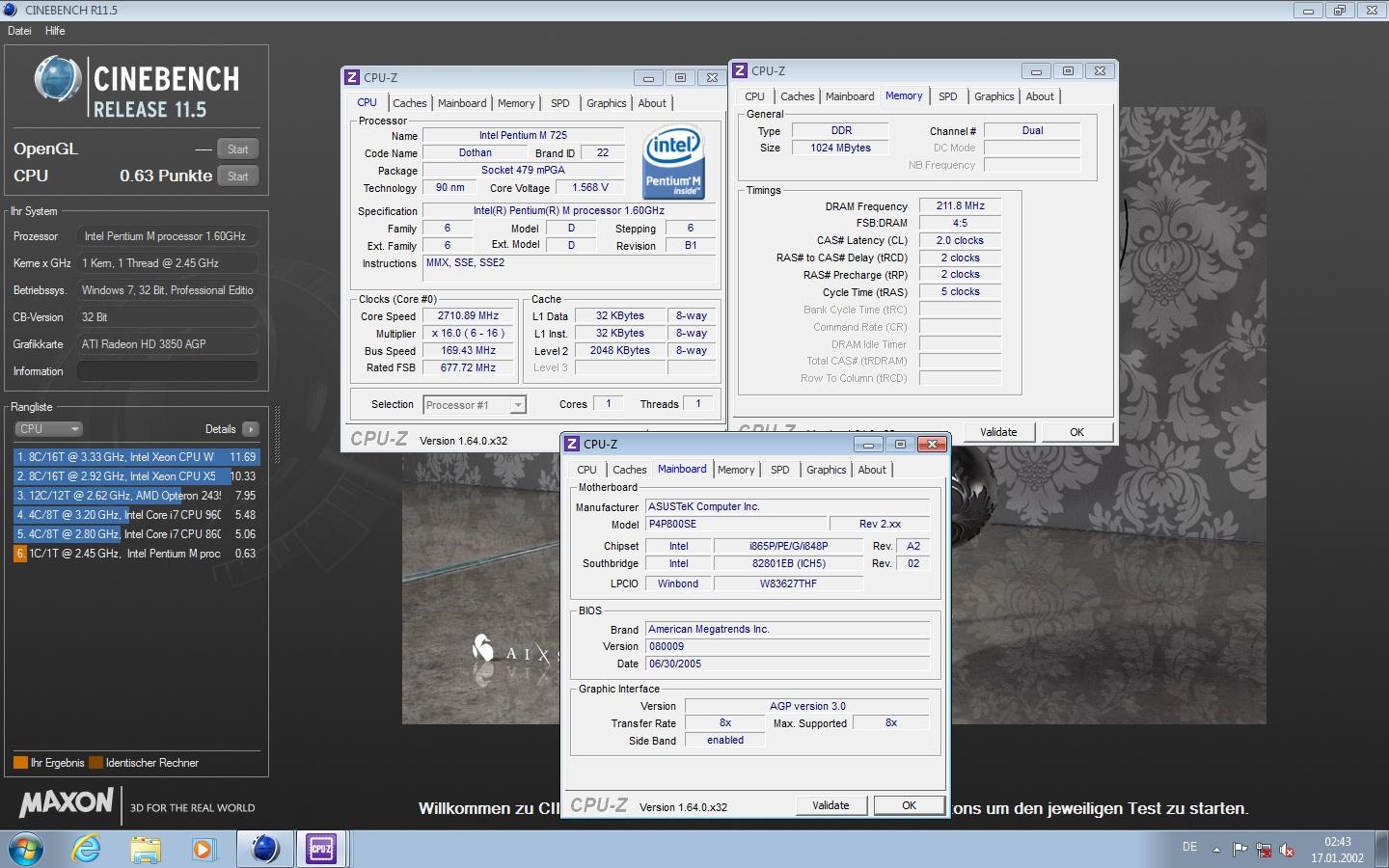Minimize the Mainboard CPU-Z window
Image resolution: width=1389 pixels, height=868 pixels.
click(x=867, y=444)
